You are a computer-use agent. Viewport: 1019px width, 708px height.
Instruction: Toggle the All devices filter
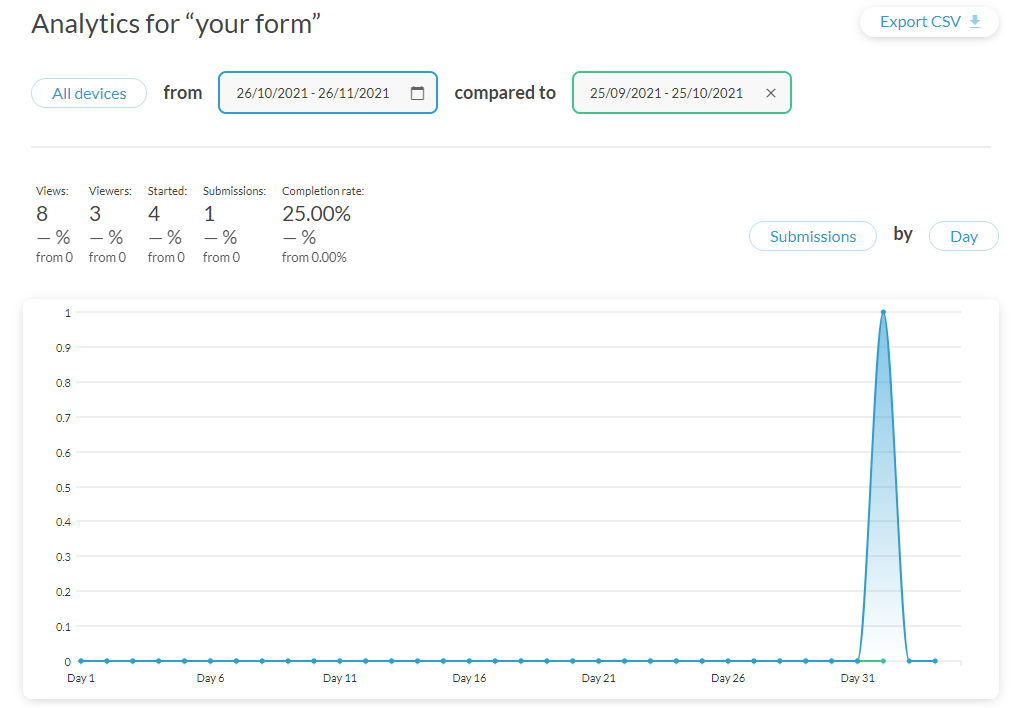pos(88,92)
